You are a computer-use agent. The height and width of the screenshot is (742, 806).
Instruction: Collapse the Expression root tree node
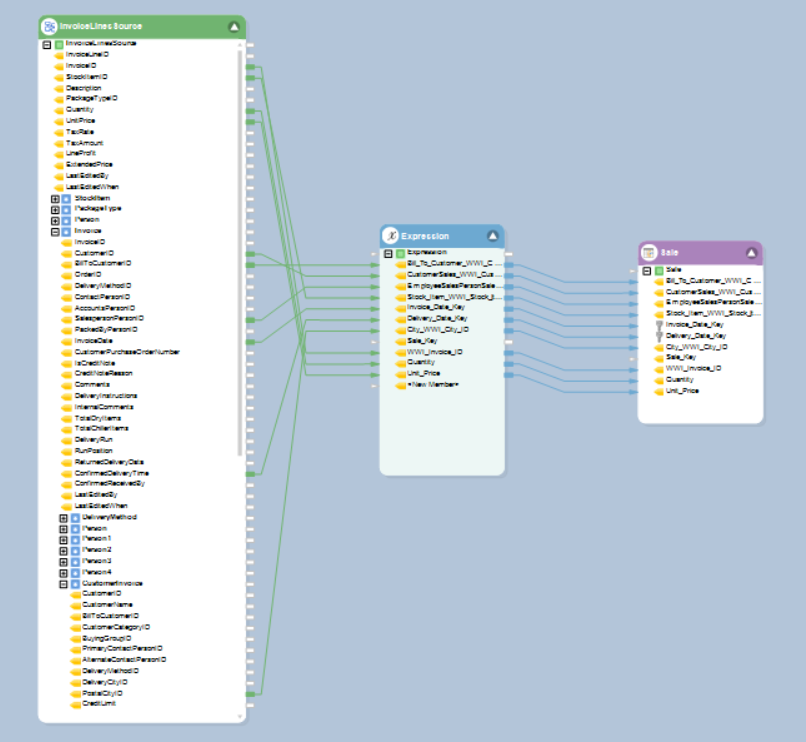pos(388,254)
